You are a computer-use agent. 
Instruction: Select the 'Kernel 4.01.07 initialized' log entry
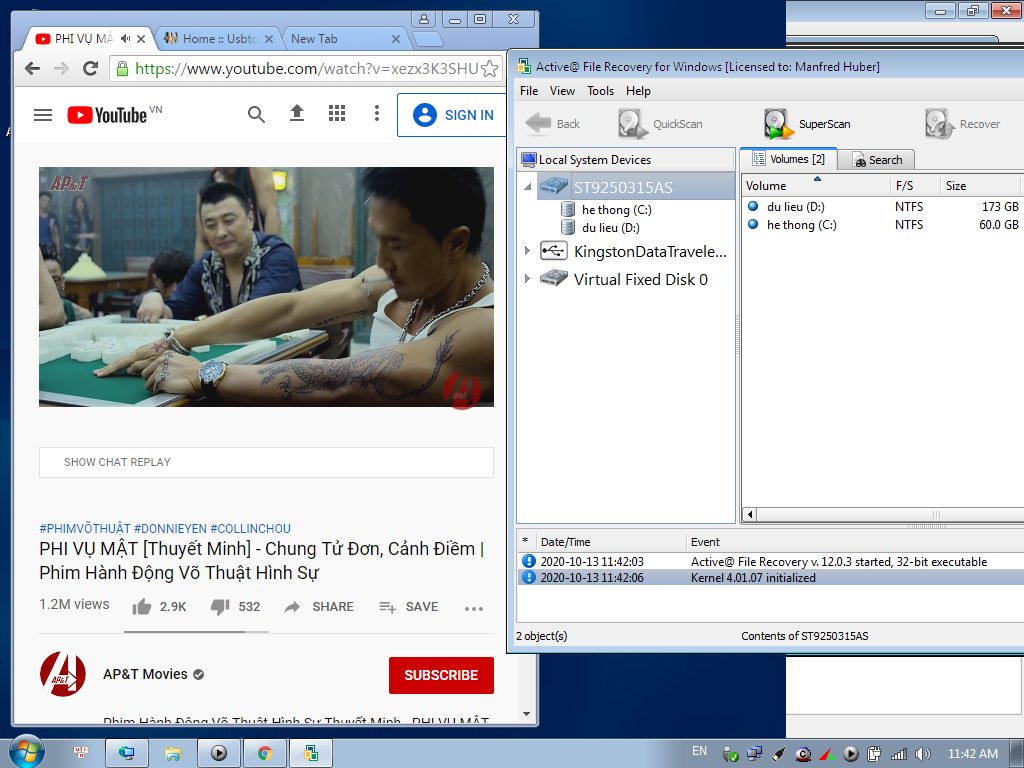[771, 577]
